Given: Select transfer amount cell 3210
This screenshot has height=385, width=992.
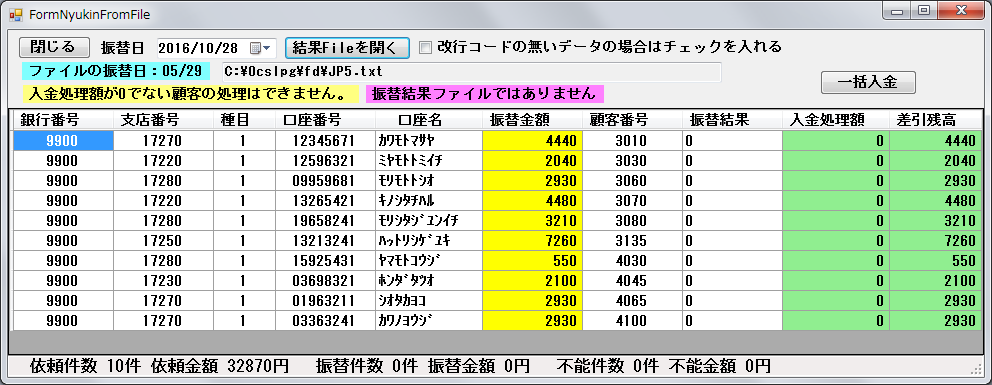Looking at the screenshot, I should (x=532, y=221).
